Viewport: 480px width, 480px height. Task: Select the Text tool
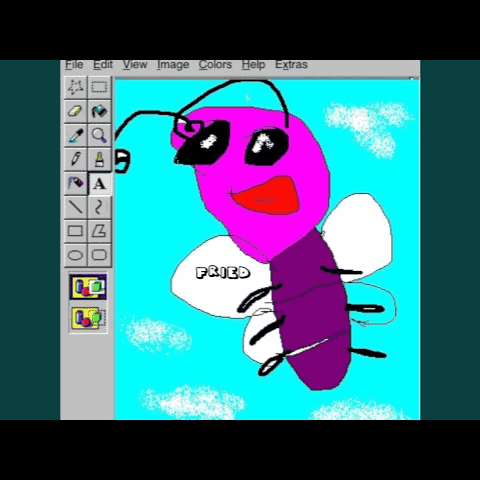(x=99, y=183)
